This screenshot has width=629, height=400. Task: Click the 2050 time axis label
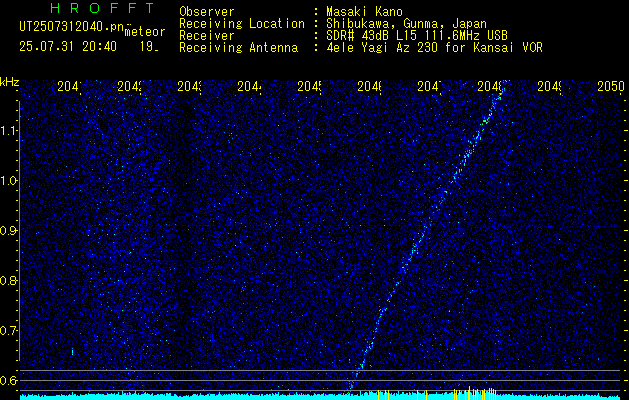[x=611, y=86]
